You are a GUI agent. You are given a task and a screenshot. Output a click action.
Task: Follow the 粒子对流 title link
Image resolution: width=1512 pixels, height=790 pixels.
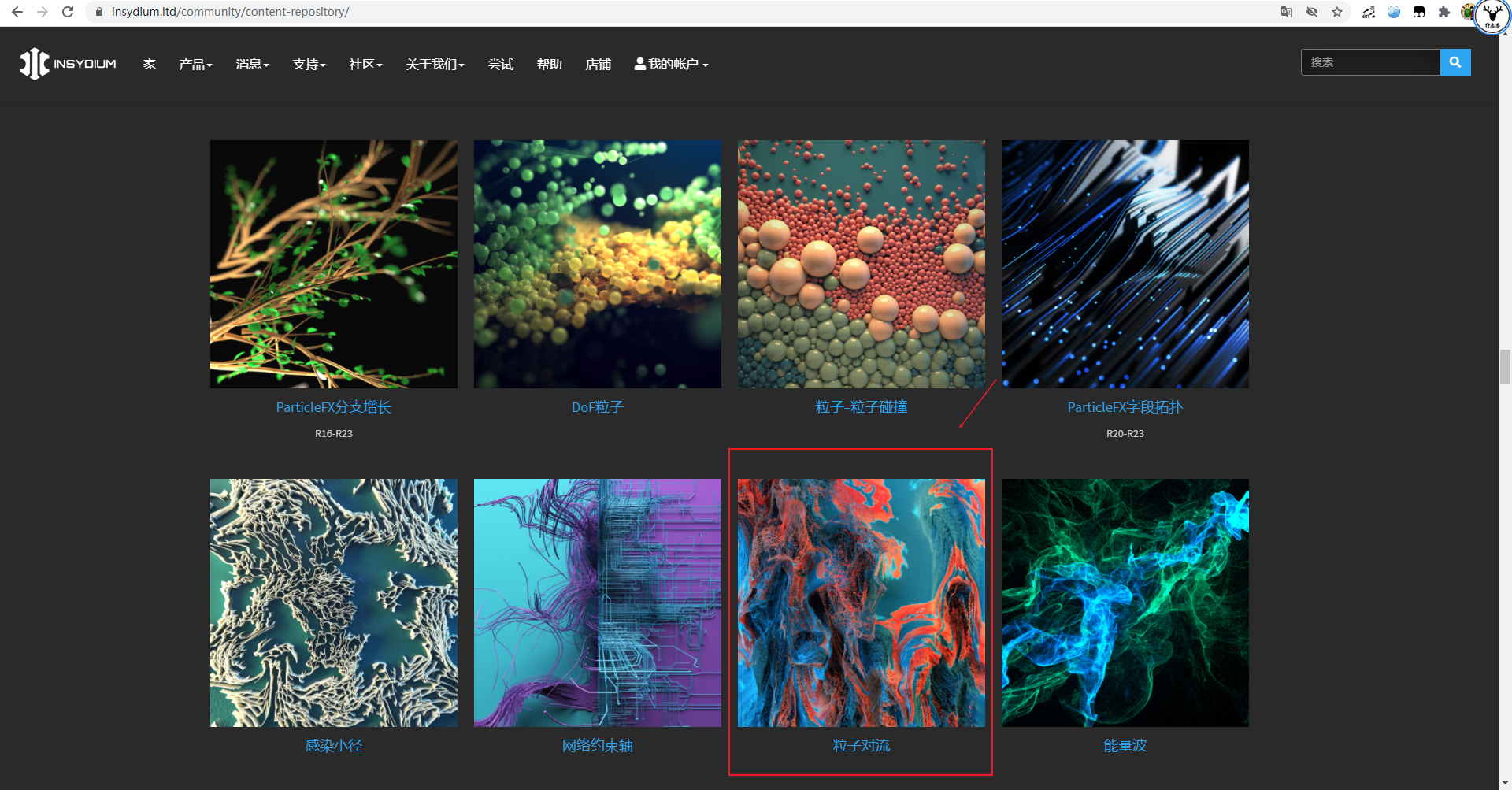pos(862,746)
